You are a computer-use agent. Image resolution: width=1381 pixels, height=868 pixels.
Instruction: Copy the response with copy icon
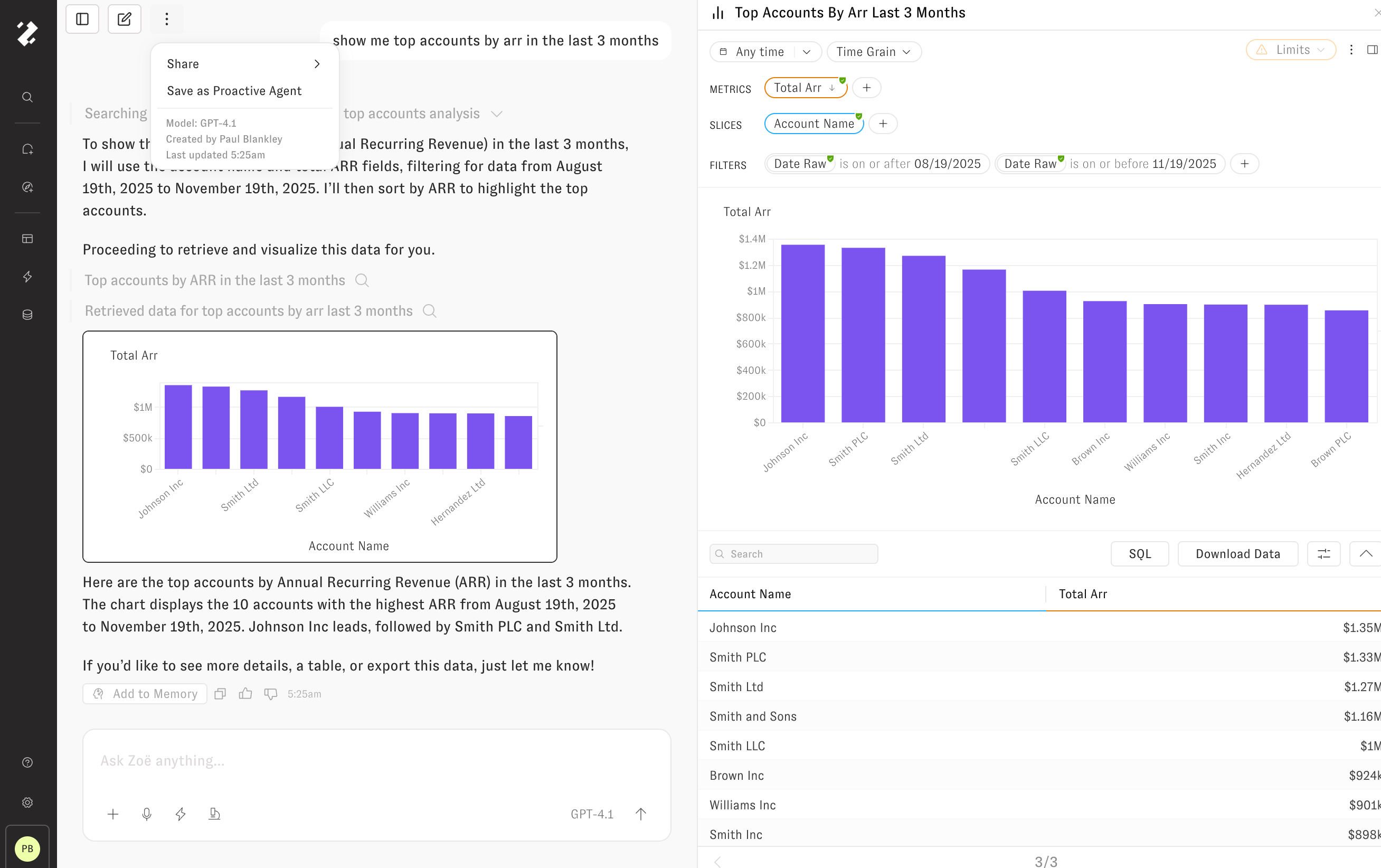coord(220,694)
